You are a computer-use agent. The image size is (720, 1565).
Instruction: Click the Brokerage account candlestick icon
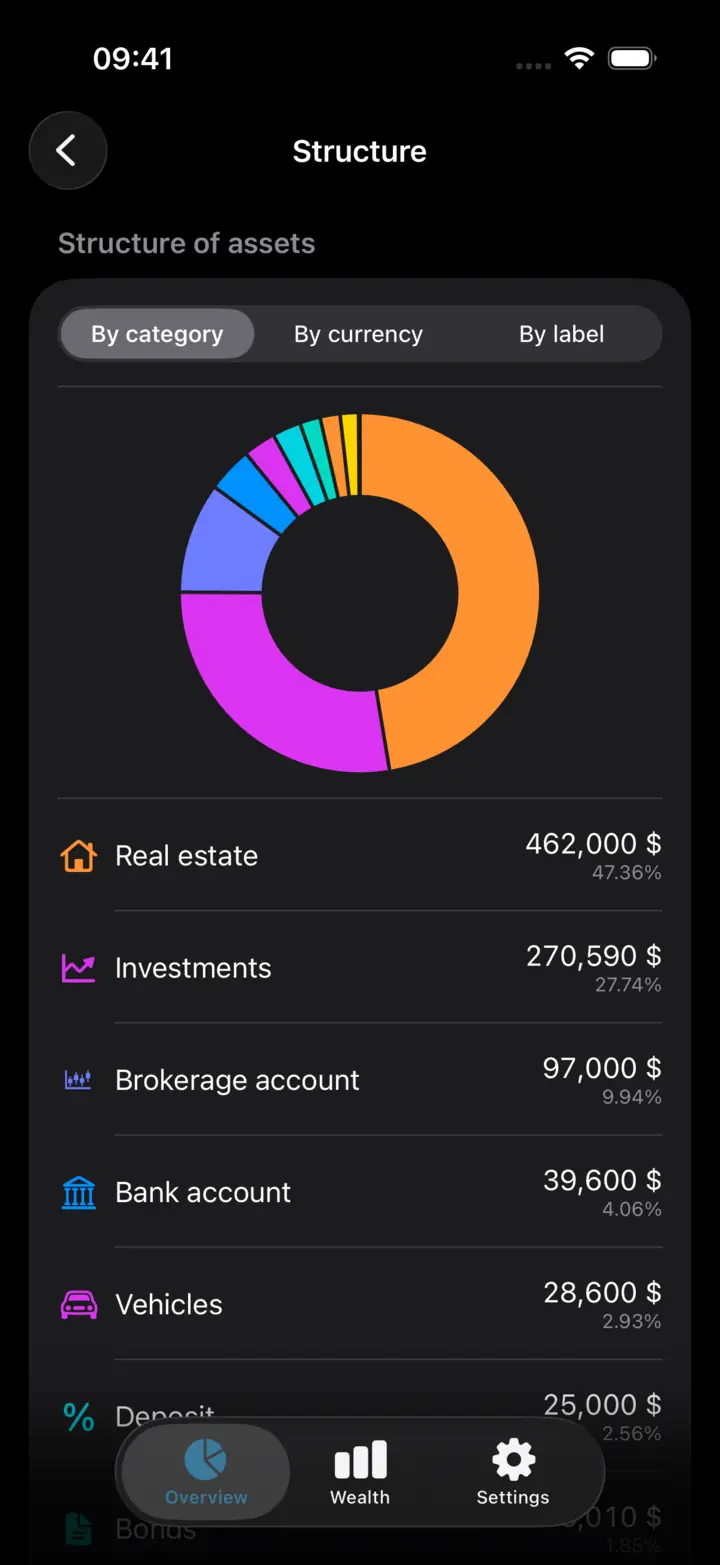tap(79, 1080)
